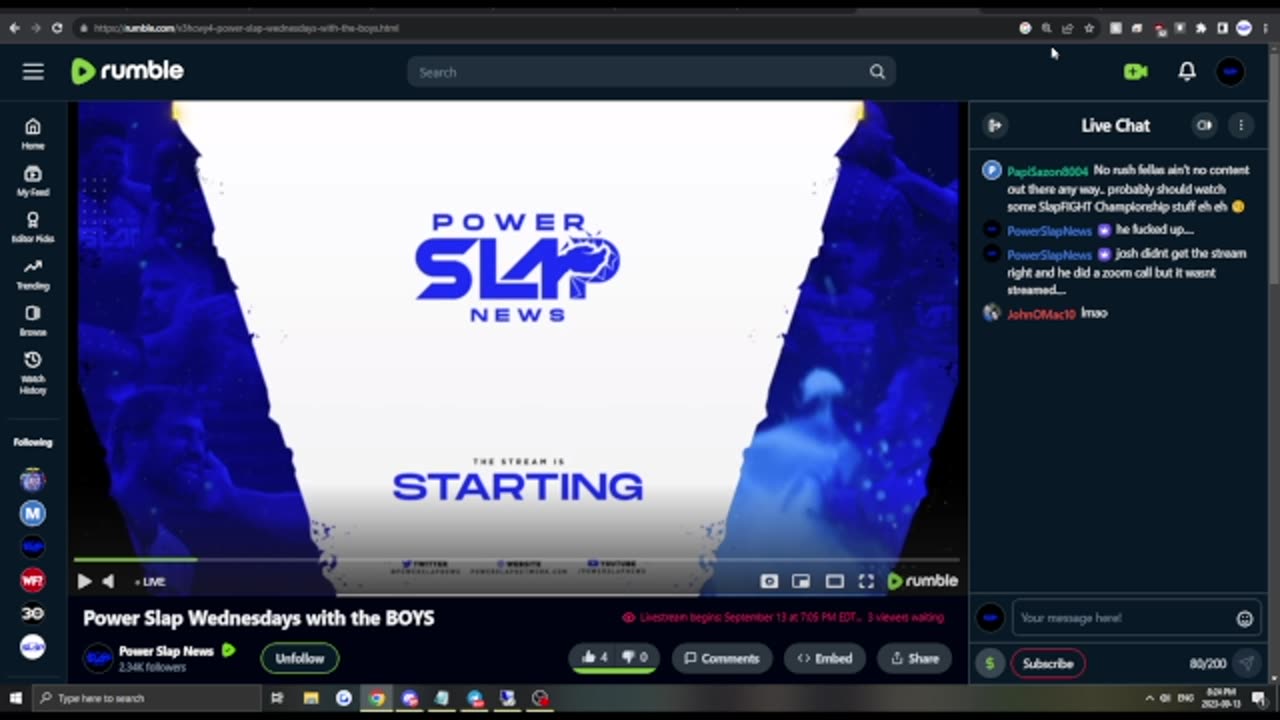
Task: Open the user profile avatar menu
Action: [1231, 72]
